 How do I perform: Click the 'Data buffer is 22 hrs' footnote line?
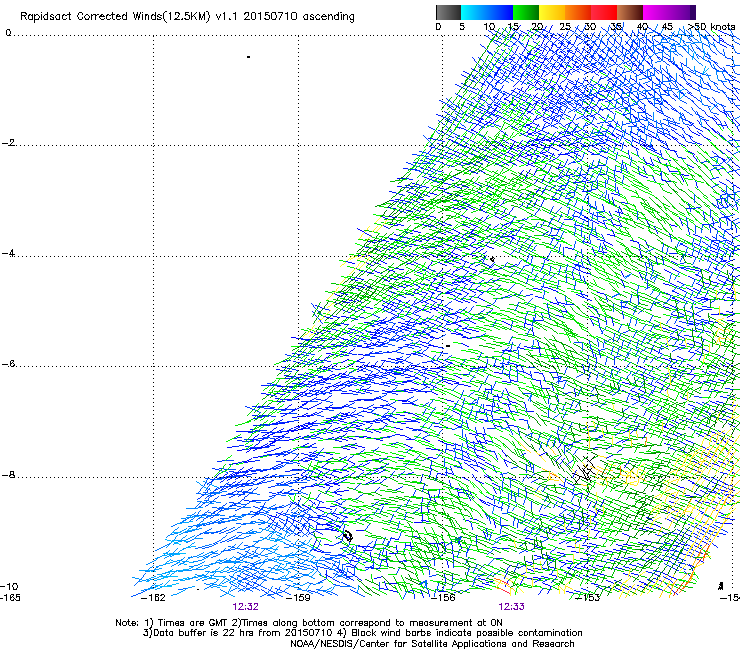coord(362,633)
